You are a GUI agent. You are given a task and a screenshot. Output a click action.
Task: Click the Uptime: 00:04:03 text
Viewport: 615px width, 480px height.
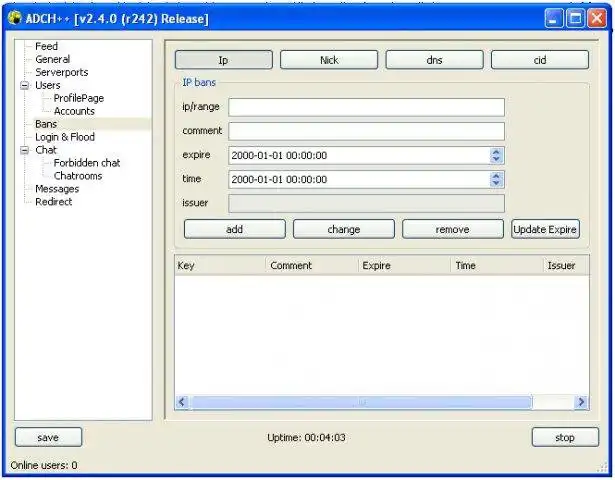(x=306, y=437)
